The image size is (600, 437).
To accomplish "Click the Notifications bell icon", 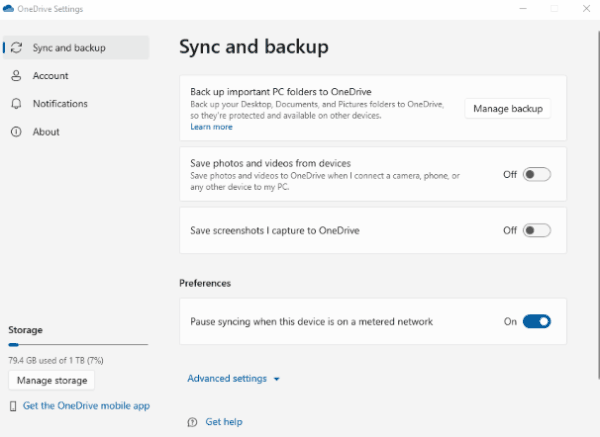I will (16, 104).
